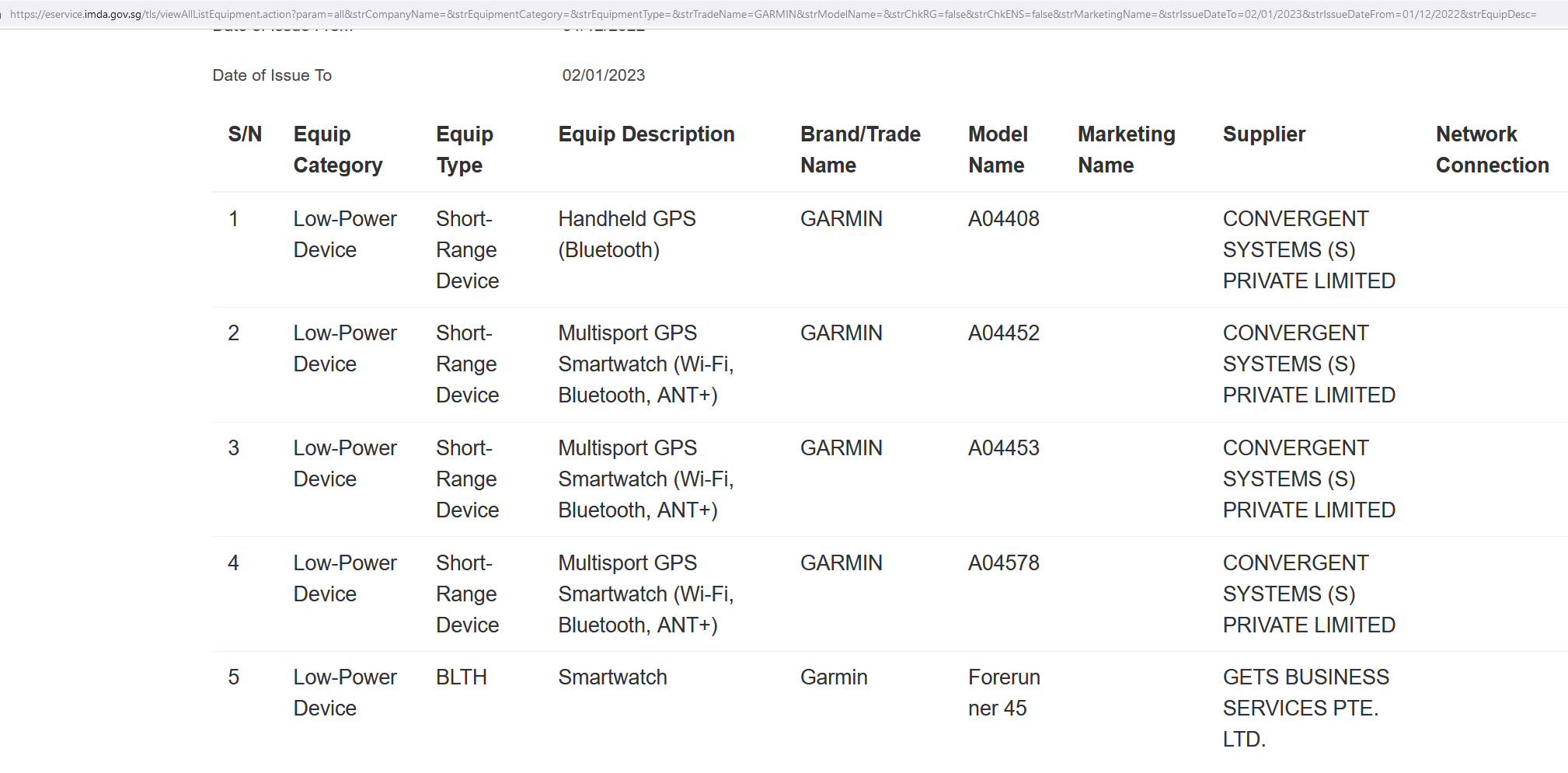Click the BLTH equipment type cell

[x=461, y=677]
